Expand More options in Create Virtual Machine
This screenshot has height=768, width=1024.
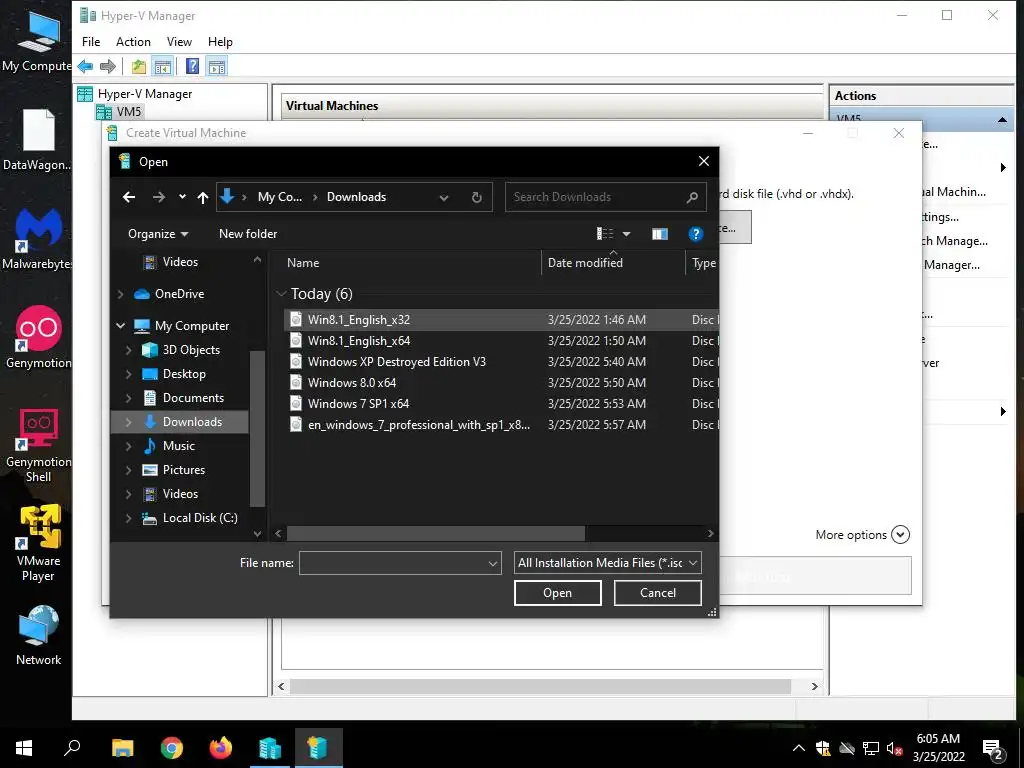[862, 535]
